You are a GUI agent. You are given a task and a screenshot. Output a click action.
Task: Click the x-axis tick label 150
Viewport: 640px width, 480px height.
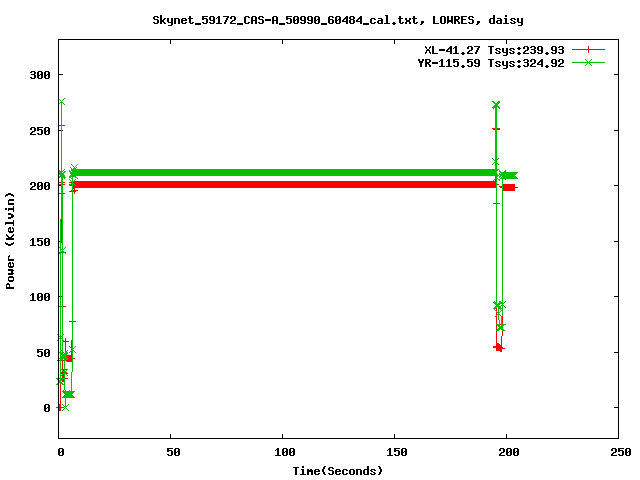coord(396,452)
